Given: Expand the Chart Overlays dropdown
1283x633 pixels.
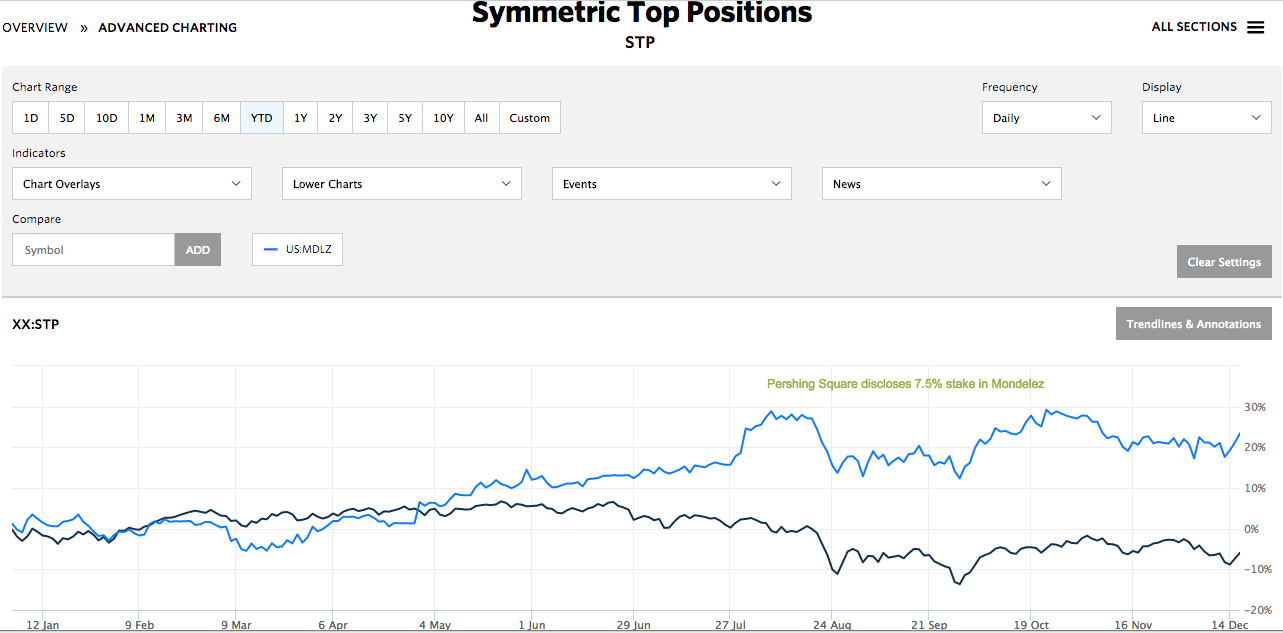Looking at the screenshot, I should point(132,184).
